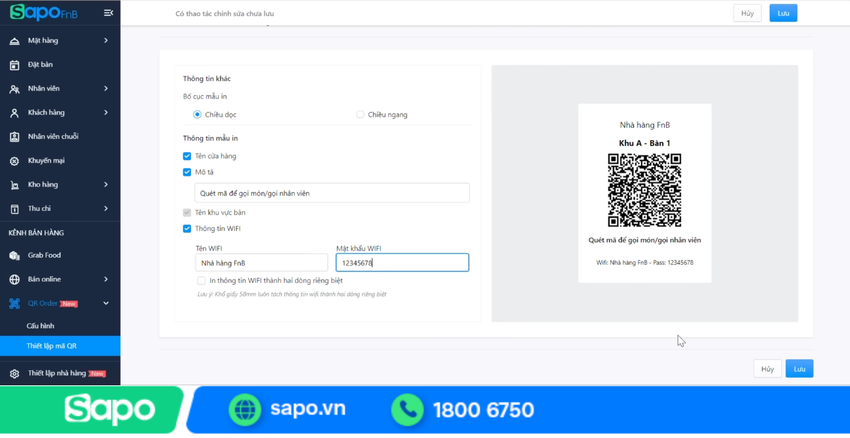
Task: Enable printing WIFI info on two lines
Action: 201,281
